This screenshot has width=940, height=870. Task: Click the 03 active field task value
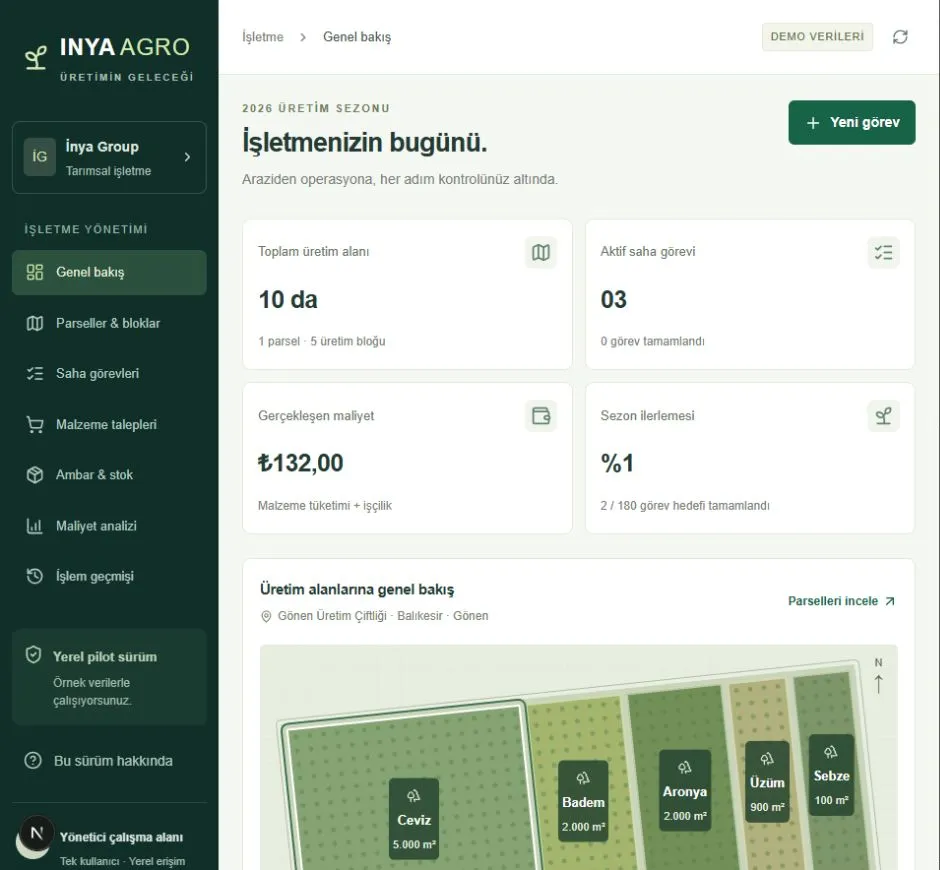613,300
